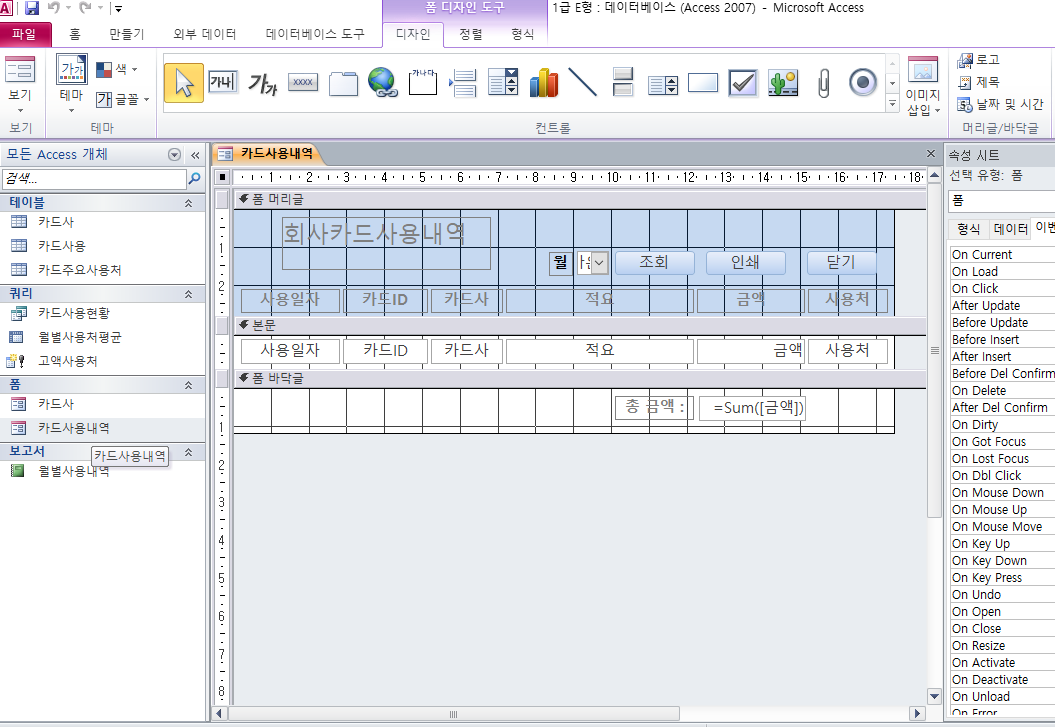Insert a Chart control
Image resolution: width=1055 pixels, height=727 pixels.
click(543, 83)
